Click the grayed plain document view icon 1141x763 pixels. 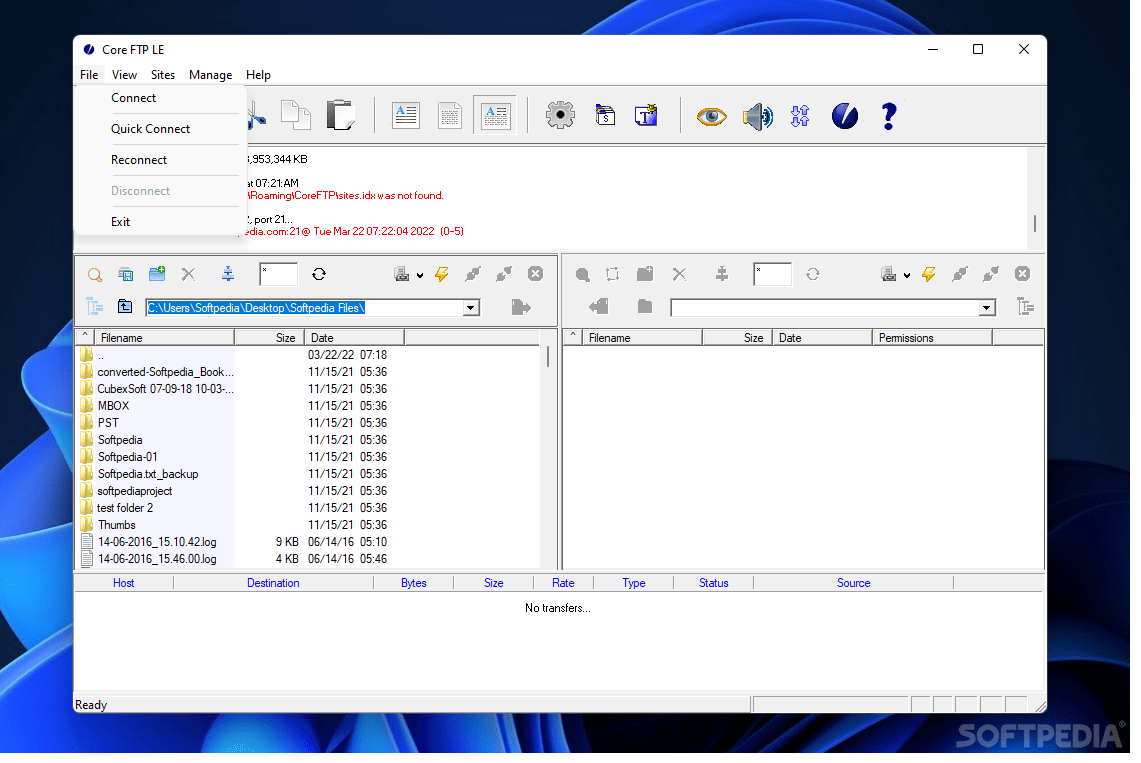(x=450, y=116)
